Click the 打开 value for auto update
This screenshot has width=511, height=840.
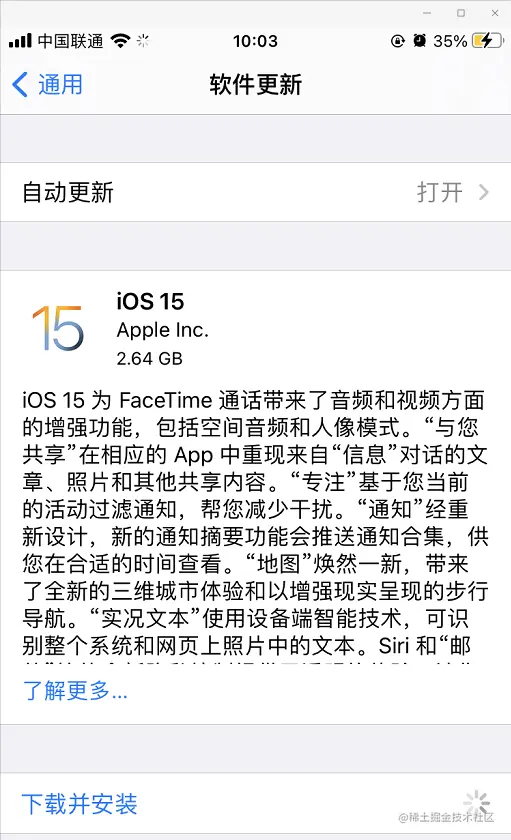pyautogui.click(x=440, y=192)
